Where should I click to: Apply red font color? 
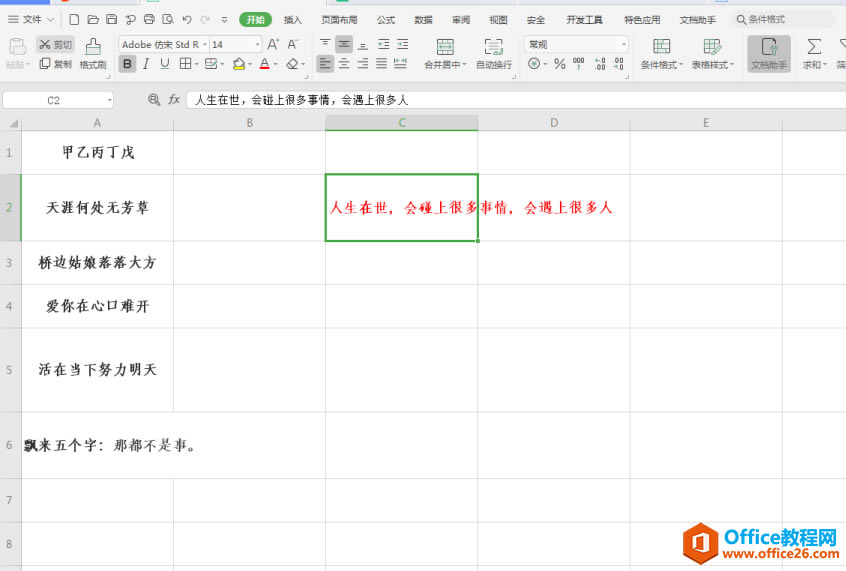(x=264, y=64)
